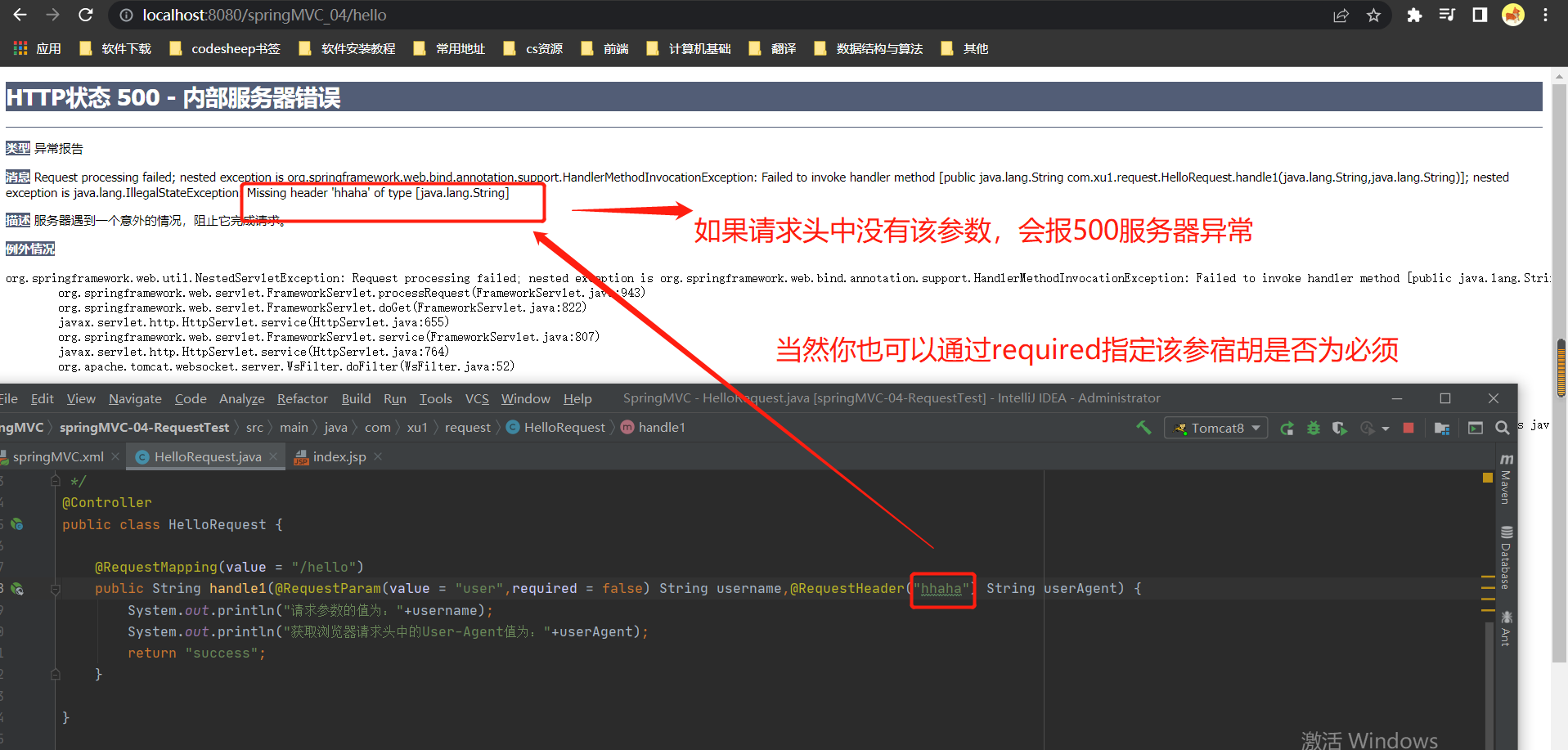This screenshot has width=1568, height=750.
Task: Open IntelliJ Refactor menu
Action: [x=303, y=398]
